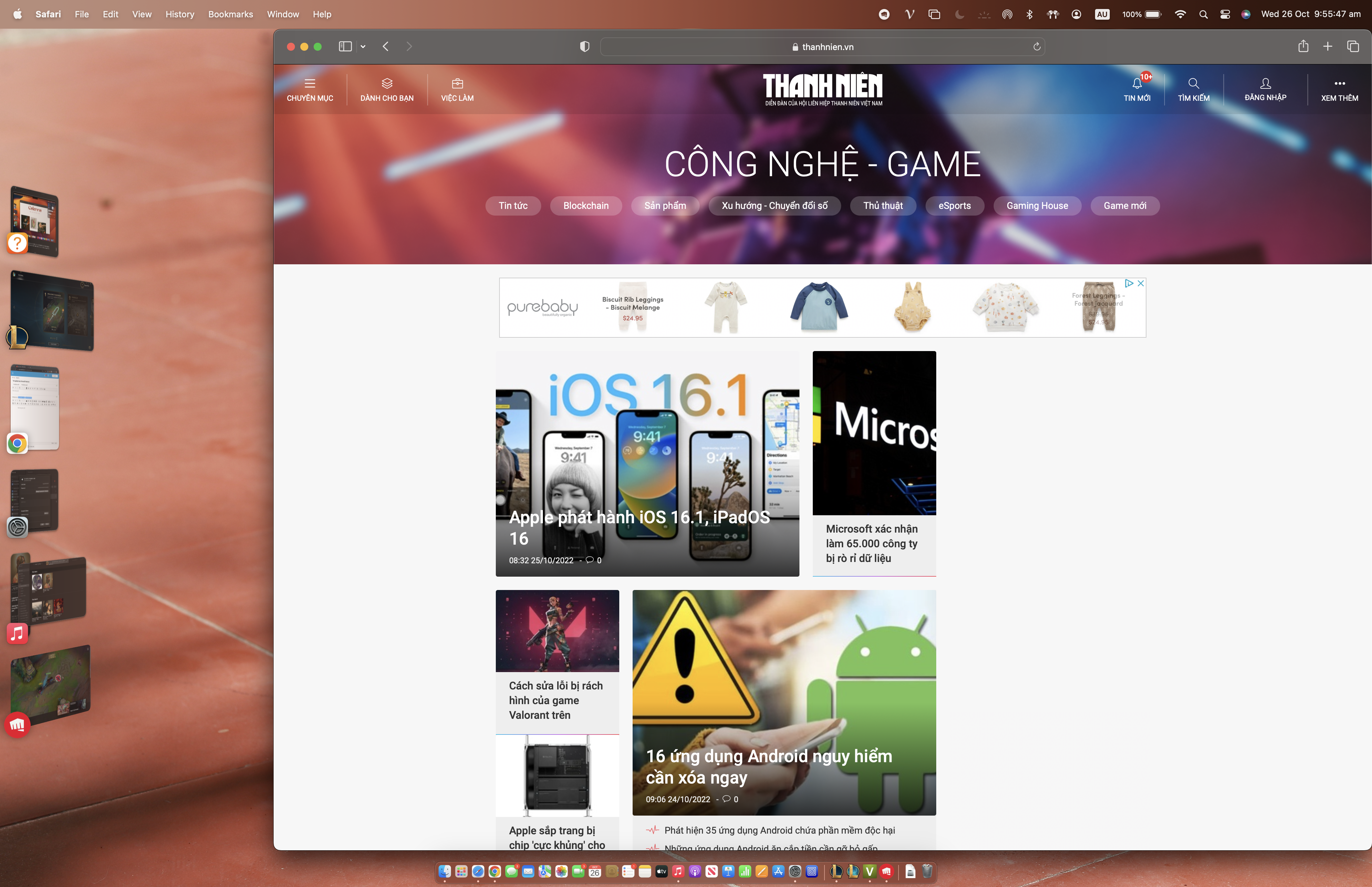The image size is (1372, 887).
Task: Click the Mac Pro article thumbnail
Action: (557, 776)
